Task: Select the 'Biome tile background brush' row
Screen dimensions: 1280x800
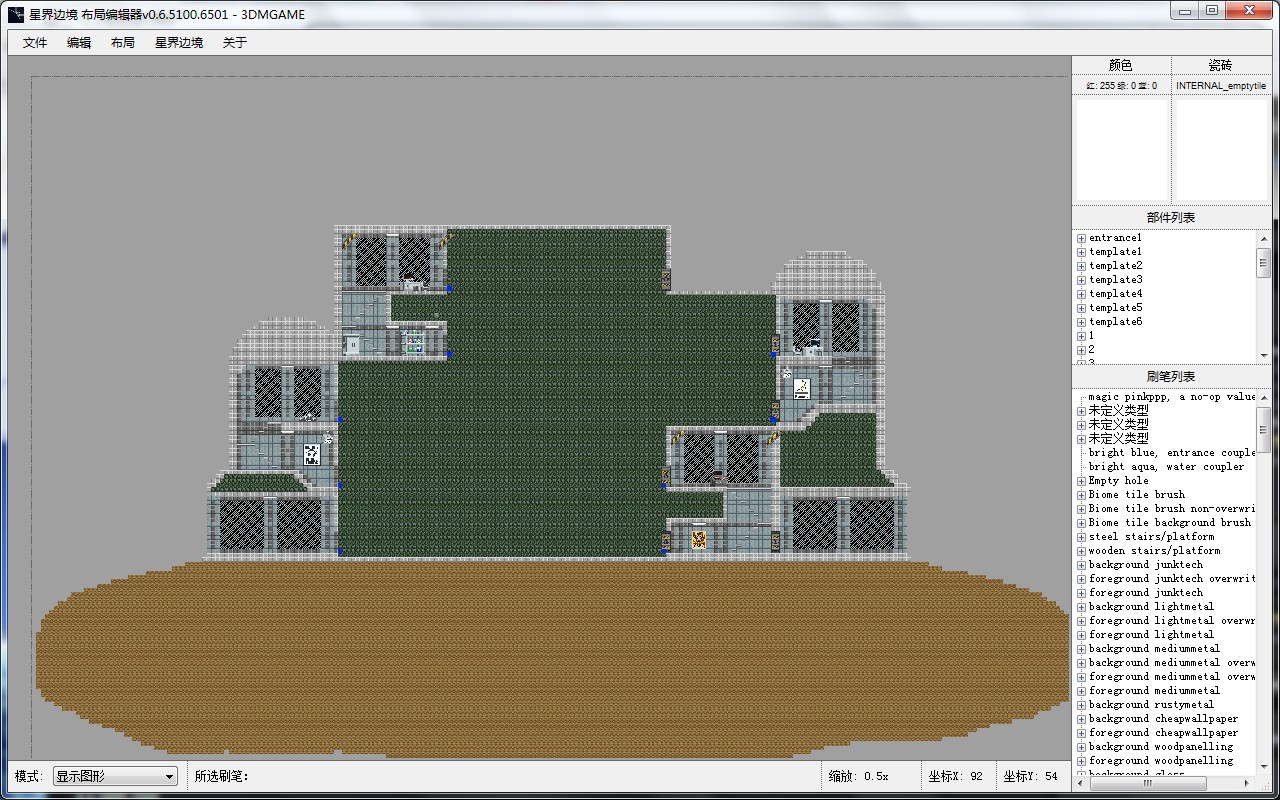Action: click(1170, 523)
